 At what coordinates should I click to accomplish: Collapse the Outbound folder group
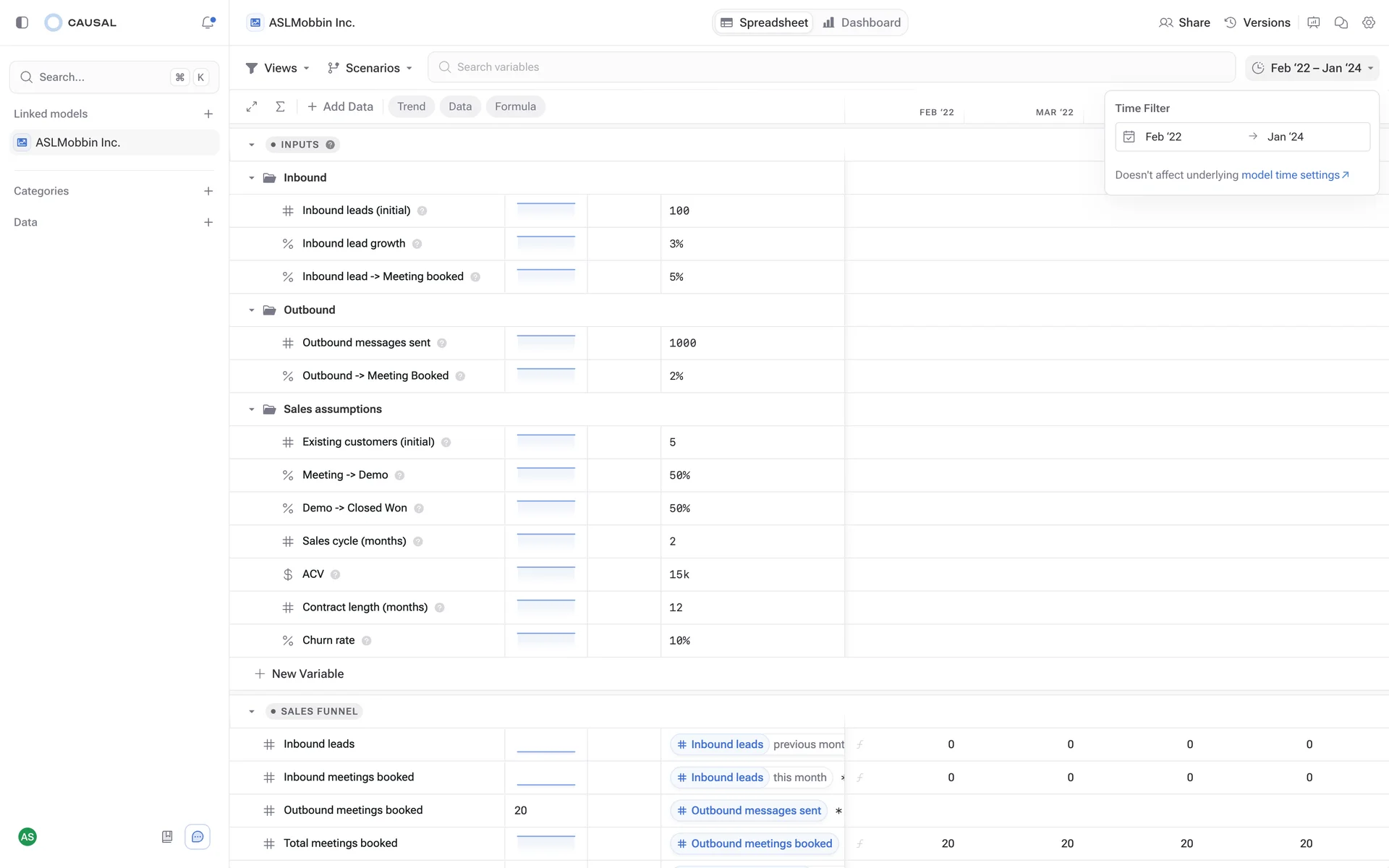[252, 310]
